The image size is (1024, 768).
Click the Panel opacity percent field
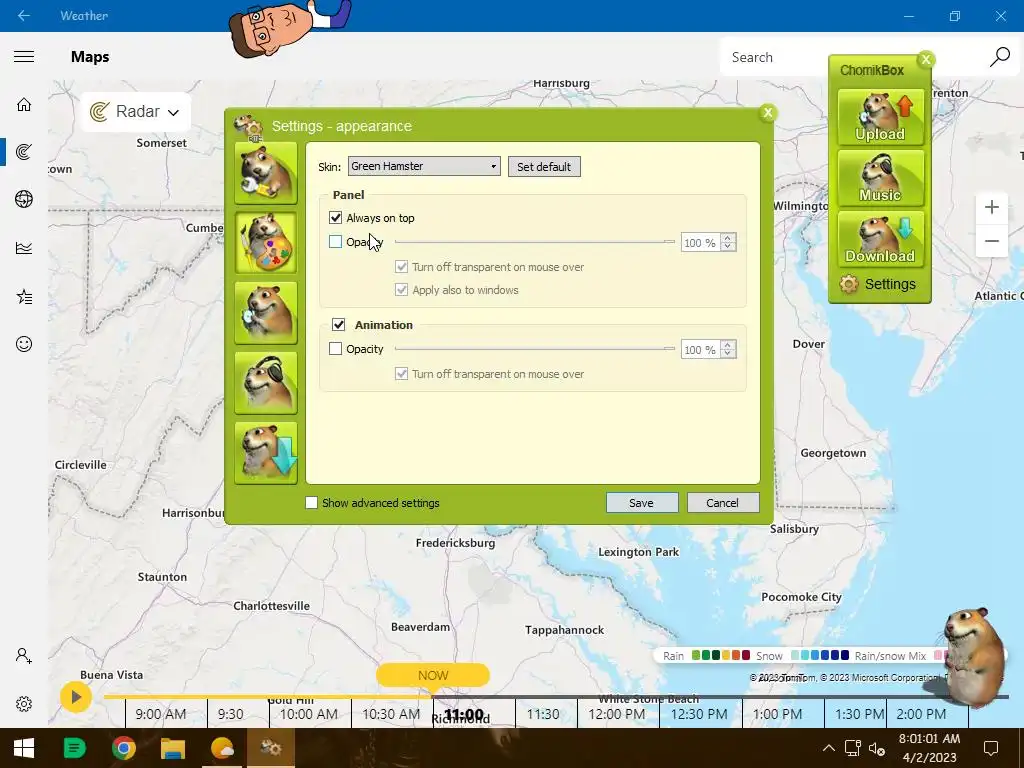pyautogui.click(x=700, y=242)
